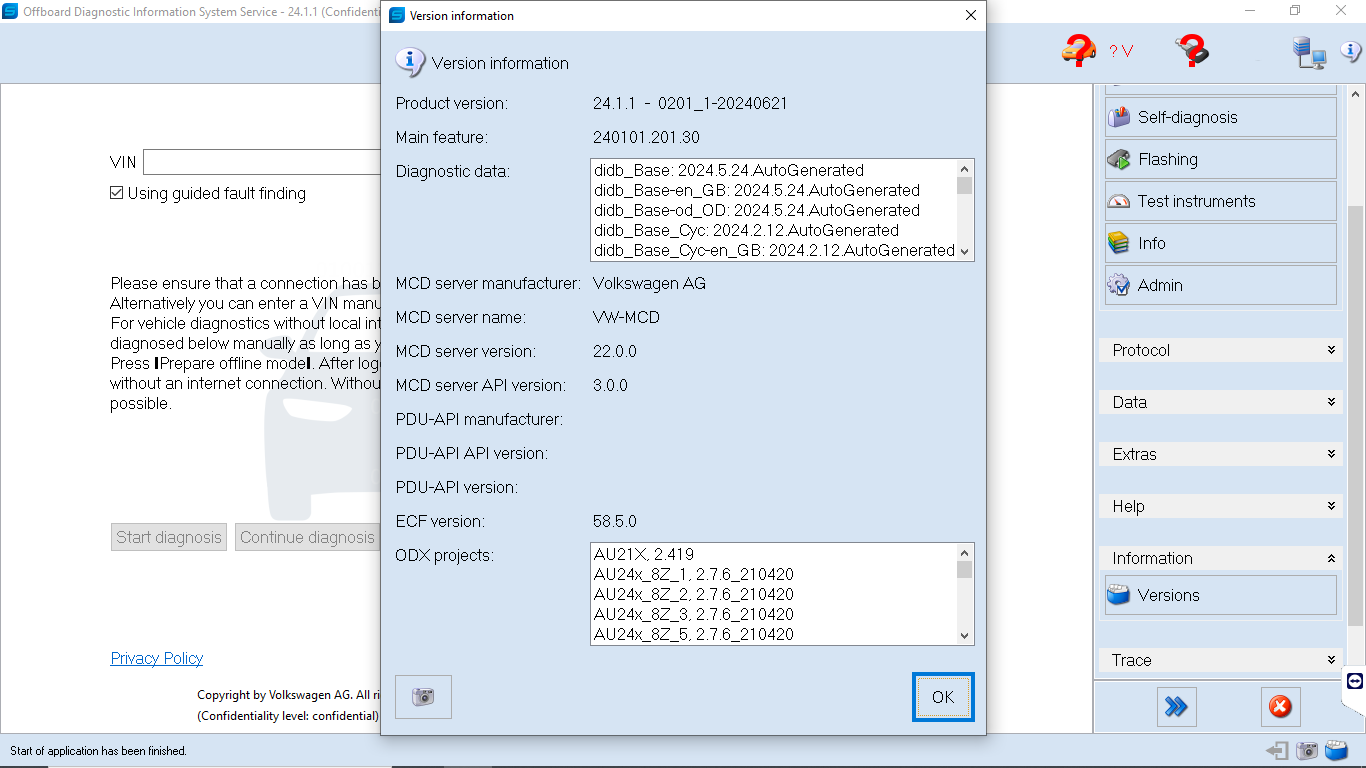
Task: Click the network computers connection icon
Action: click(1308, 52)
